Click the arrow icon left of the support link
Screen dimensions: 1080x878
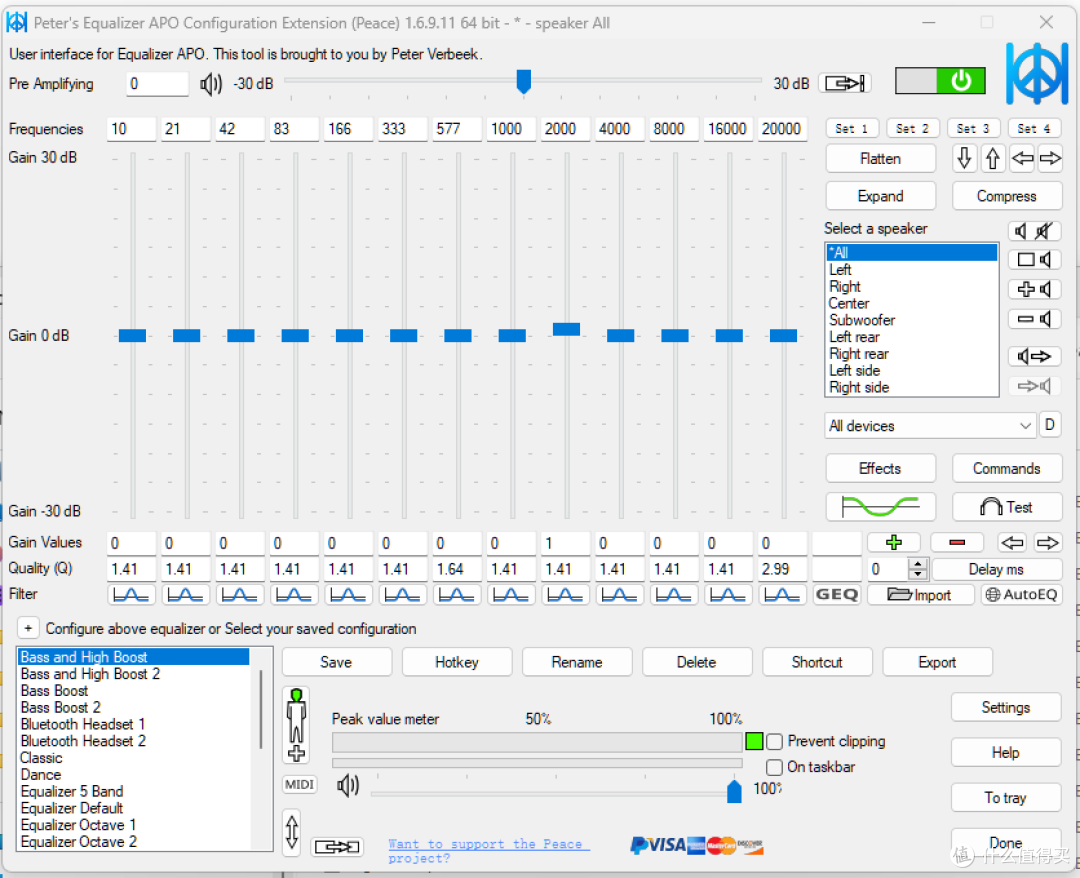[x=337, y=846]
